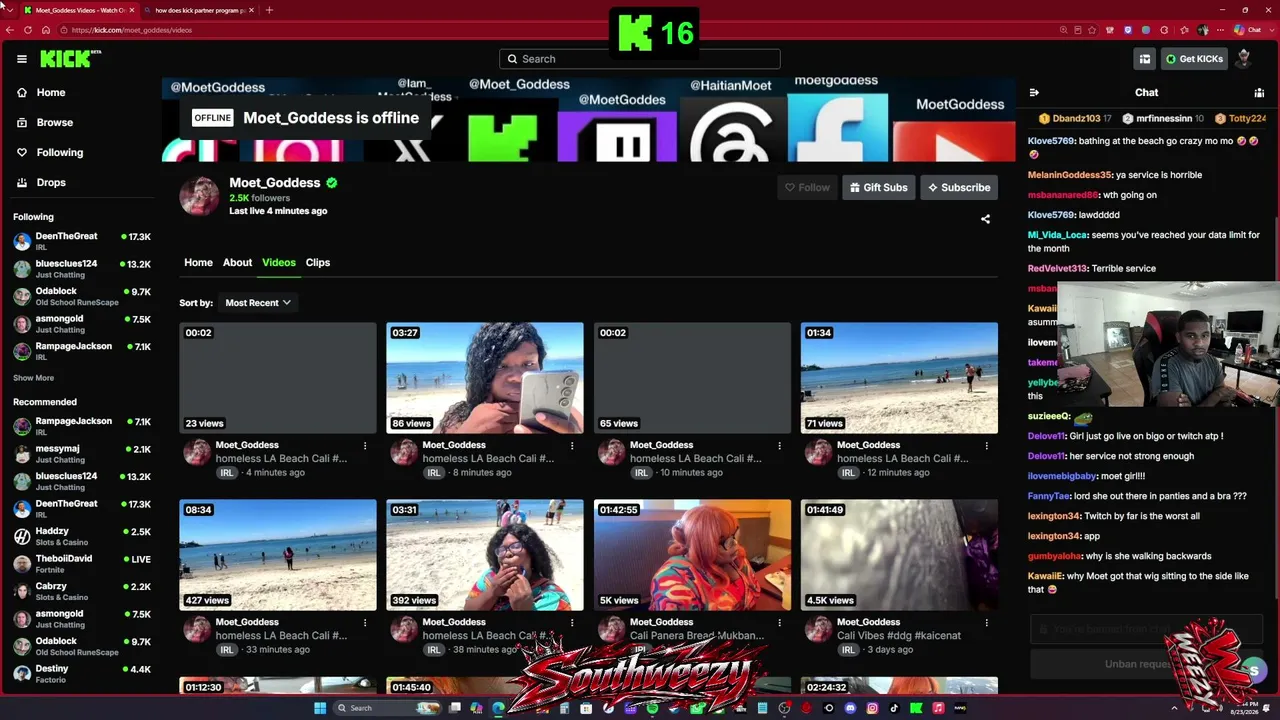1280x720 pixels.
Task: Switch to the Home channel tab
Action: point(198,263)
